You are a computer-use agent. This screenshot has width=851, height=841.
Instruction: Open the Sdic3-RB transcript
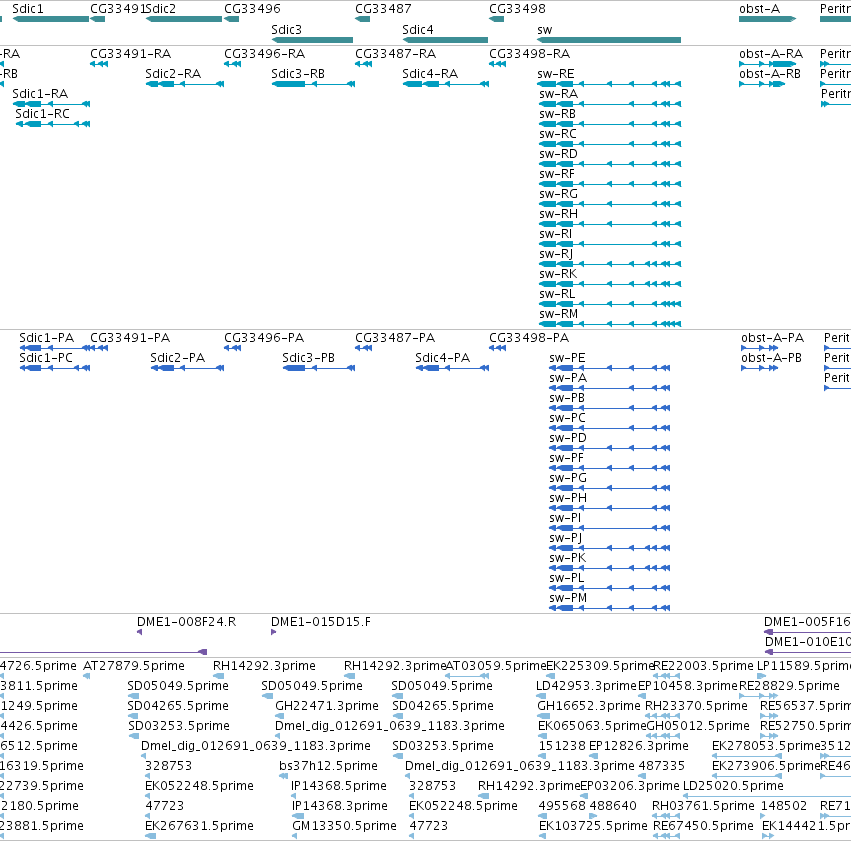pyautogui.click(x=313, y=84)
